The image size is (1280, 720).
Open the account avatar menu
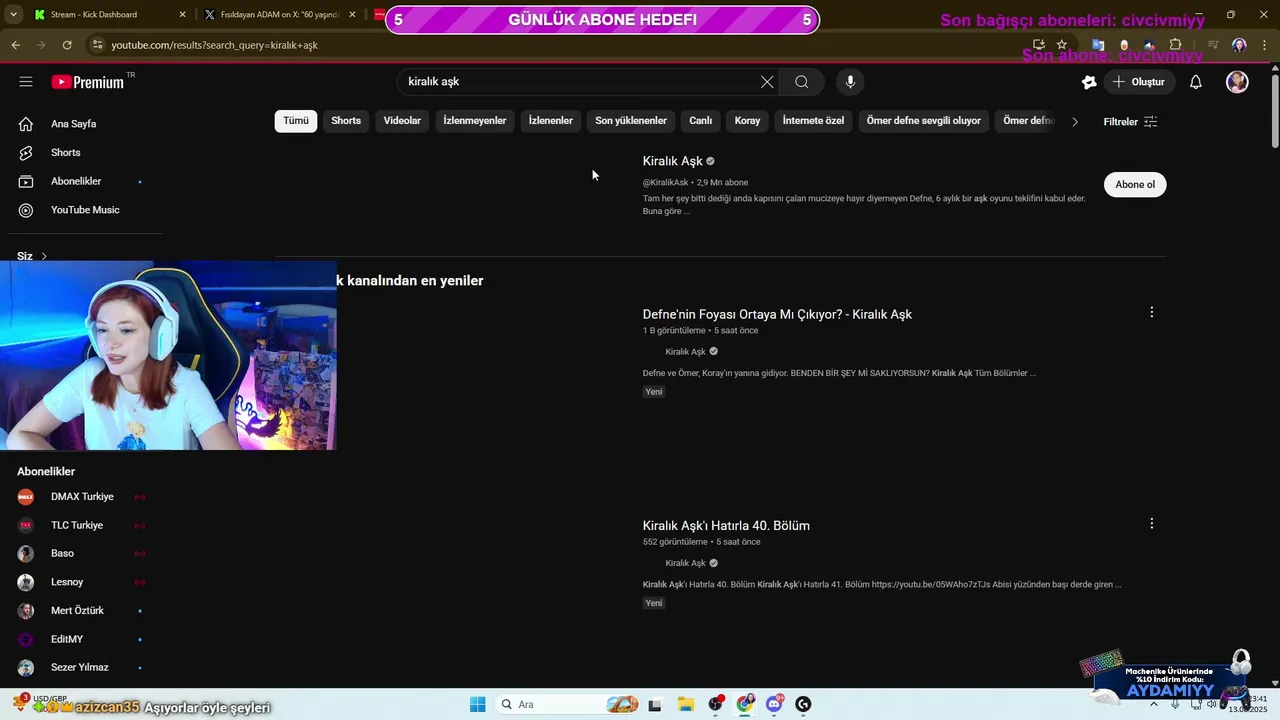pyautogui.click(x=1237, y=82)
